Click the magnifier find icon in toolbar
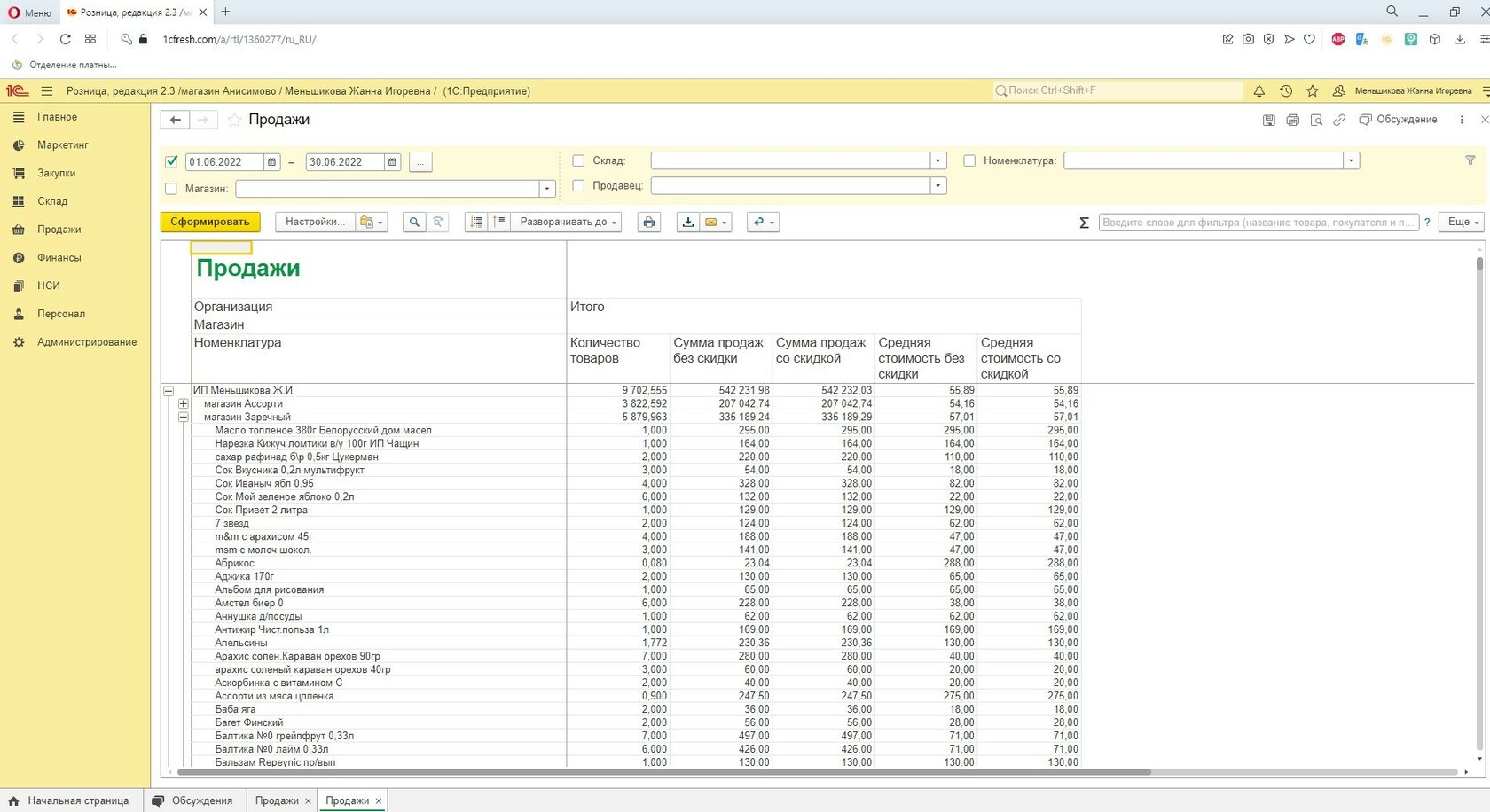The width and height of the screenshot is (1490, 812). coord(413,223)
